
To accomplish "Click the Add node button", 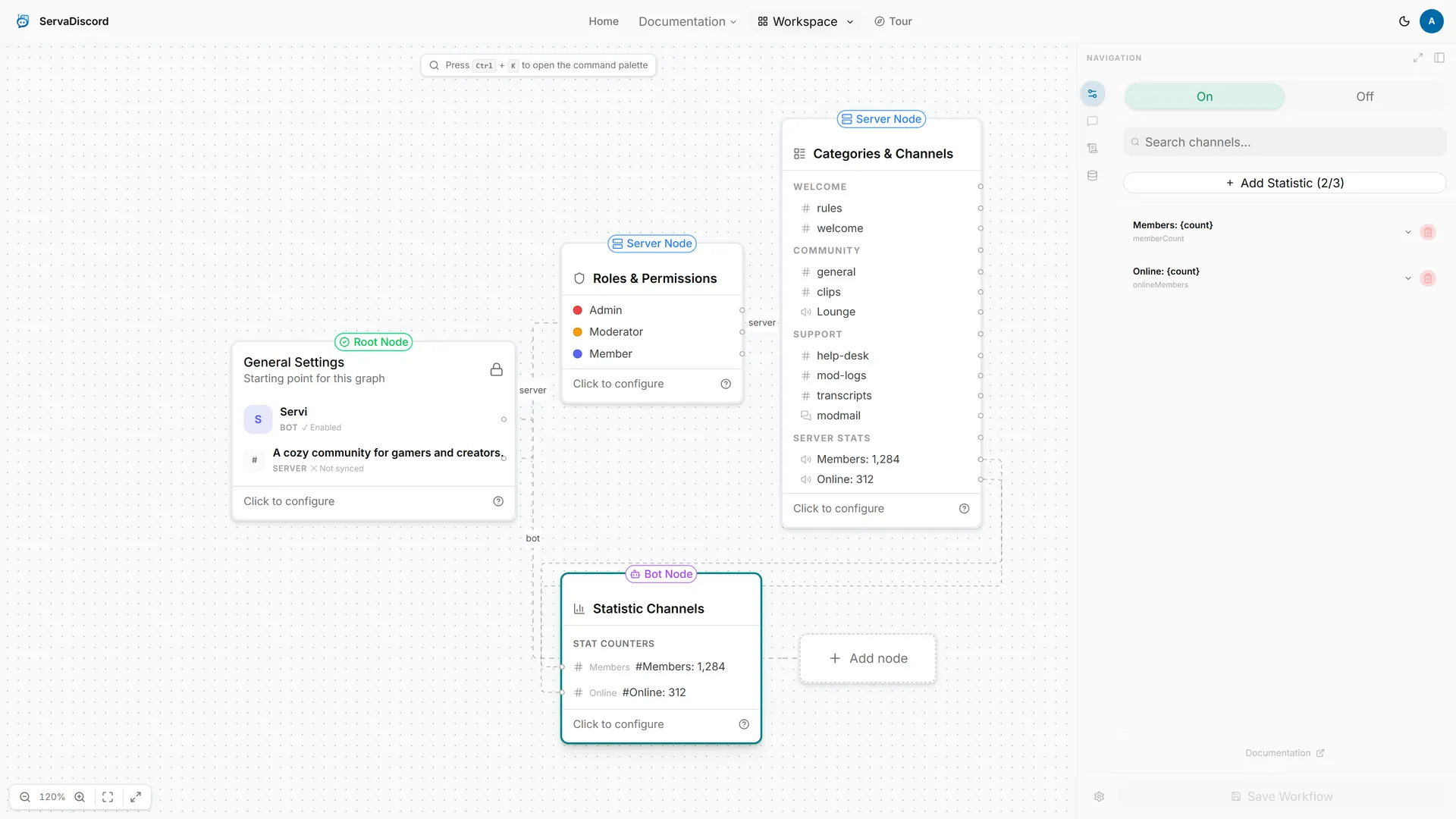I will coord(868,658).
